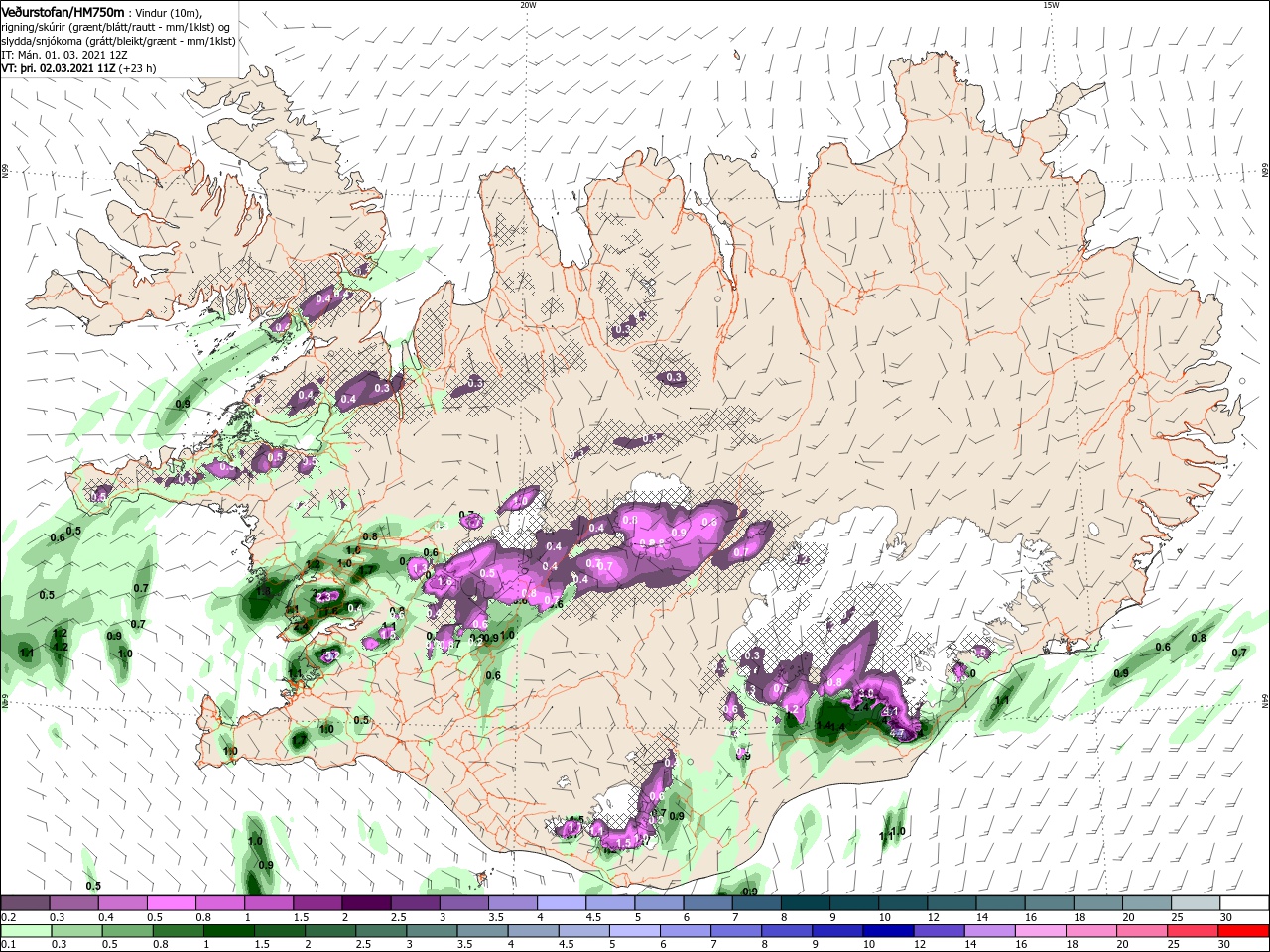Pick the darkest purple 2 swatch in the upper legend row
The width and height of the screenshot is (1270, 952).
click(x=365, y=903)
